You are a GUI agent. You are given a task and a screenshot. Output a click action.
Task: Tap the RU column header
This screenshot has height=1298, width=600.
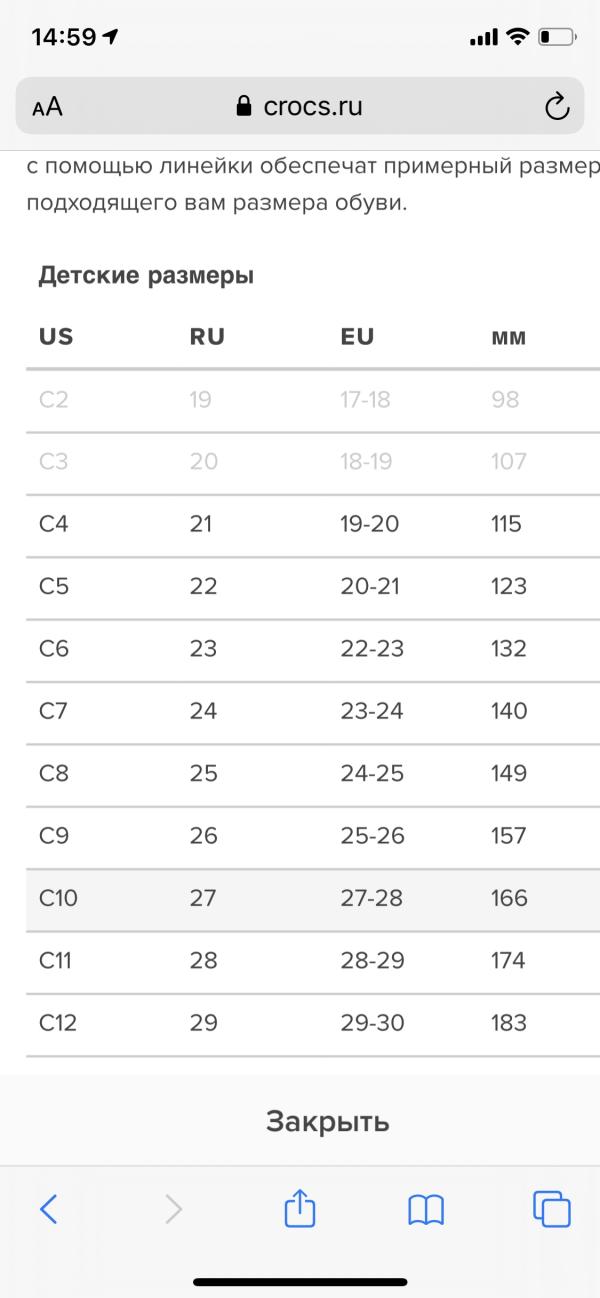click(x=207, y=337)
